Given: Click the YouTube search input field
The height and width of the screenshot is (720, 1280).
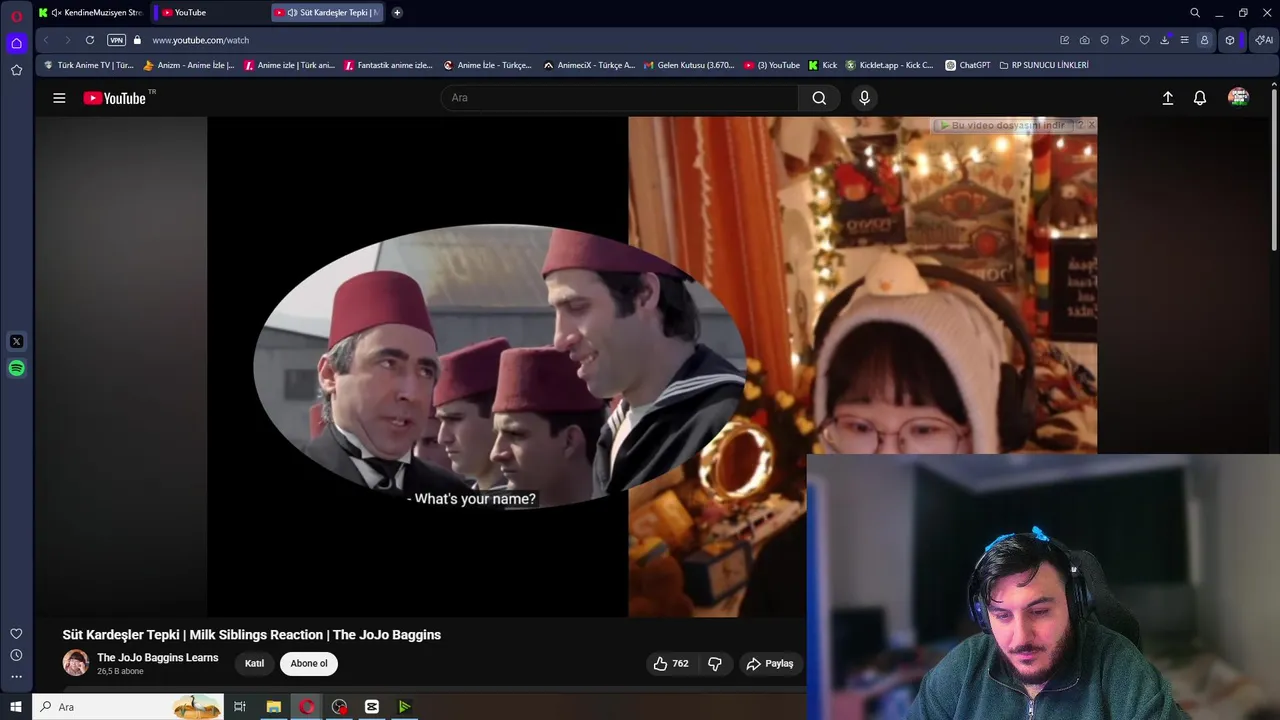Looking at the screenshot, I should pos(619,98).
